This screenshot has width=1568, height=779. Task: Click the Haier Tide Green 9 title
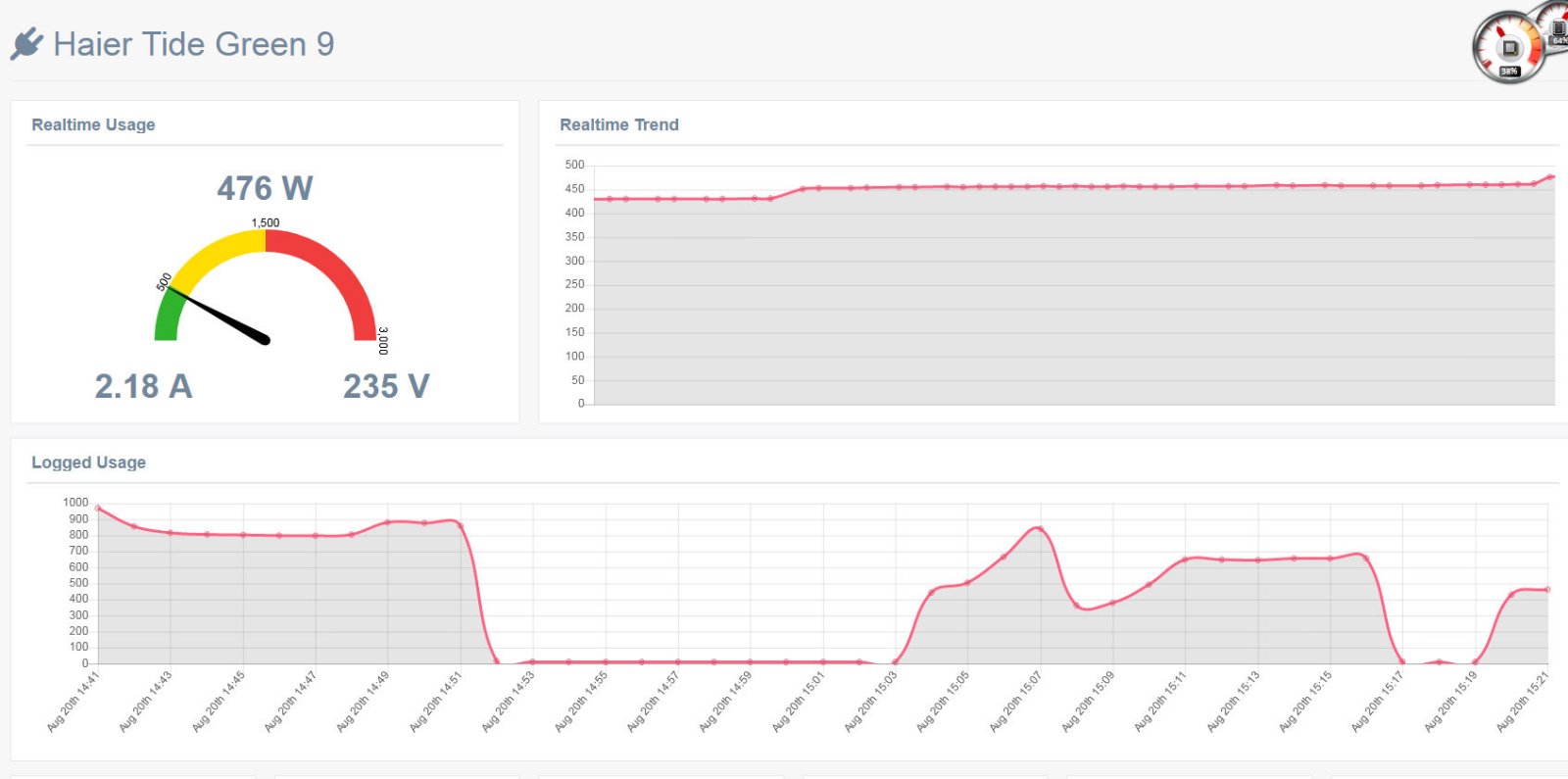click(194, 44)
